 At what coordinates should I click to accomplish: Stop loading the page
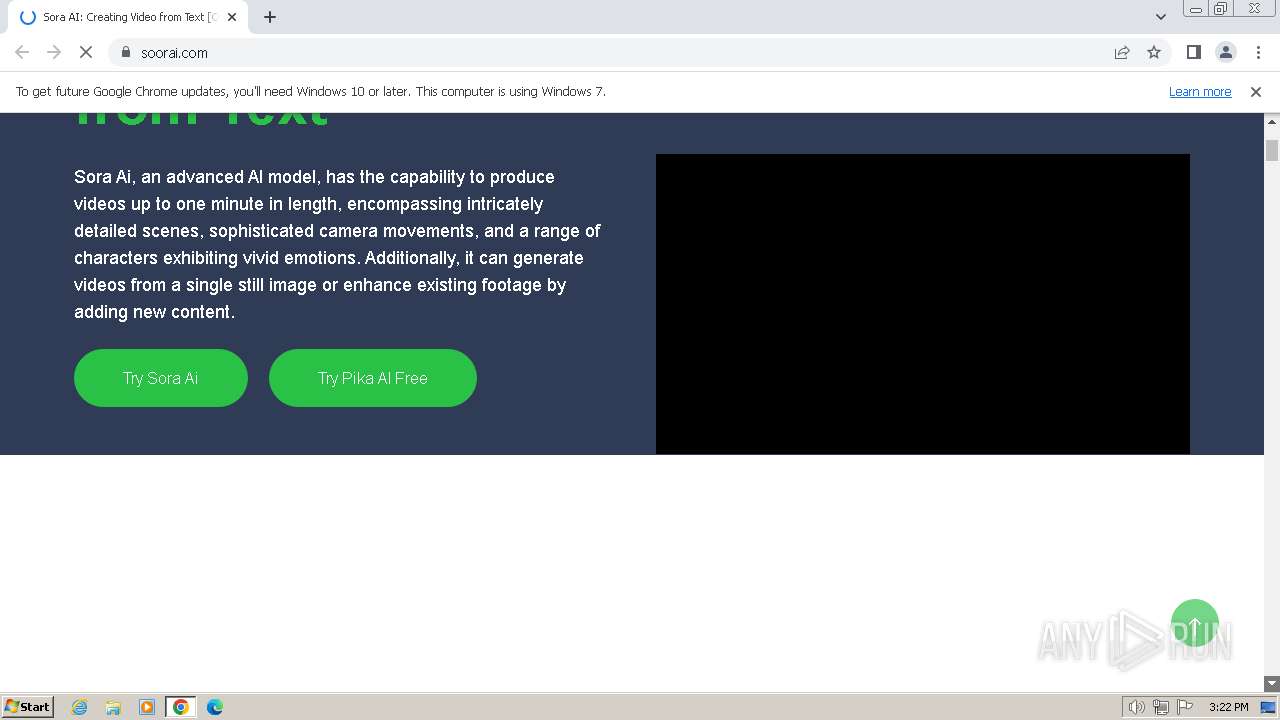(x=86, y=52)
